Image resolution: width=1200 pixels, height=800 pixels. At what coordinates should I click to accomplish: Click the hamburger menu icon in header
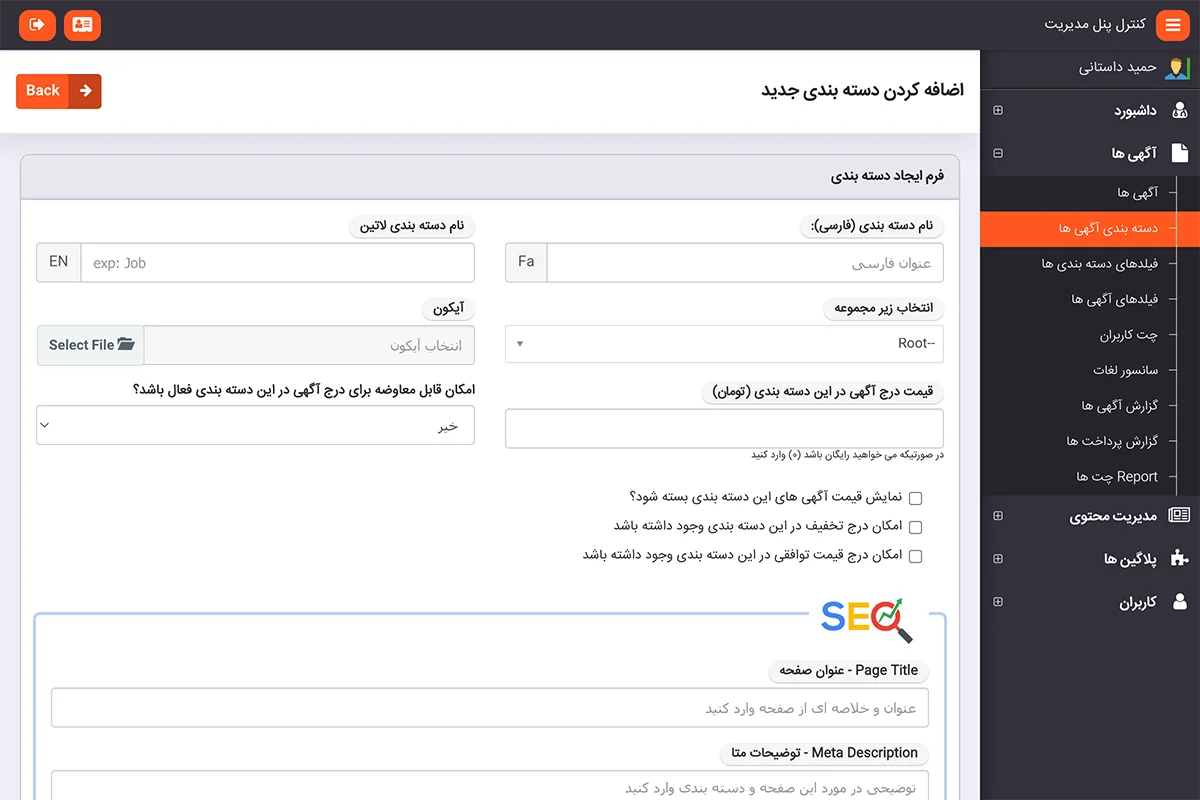pyautogui.click(x=1173, y=25)
